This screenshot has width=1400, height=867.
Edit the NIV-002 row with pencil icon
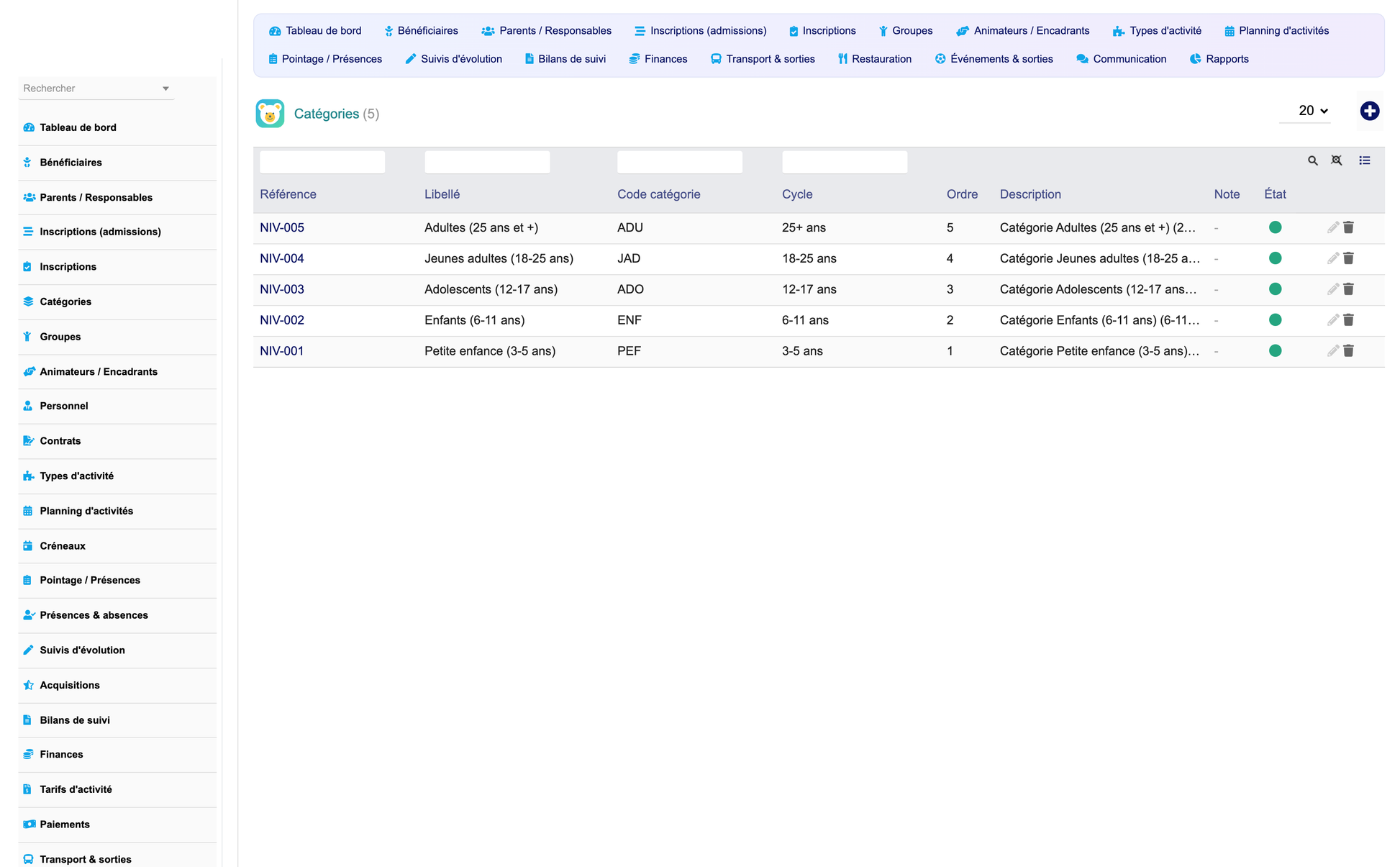(x=1332, y=320)
